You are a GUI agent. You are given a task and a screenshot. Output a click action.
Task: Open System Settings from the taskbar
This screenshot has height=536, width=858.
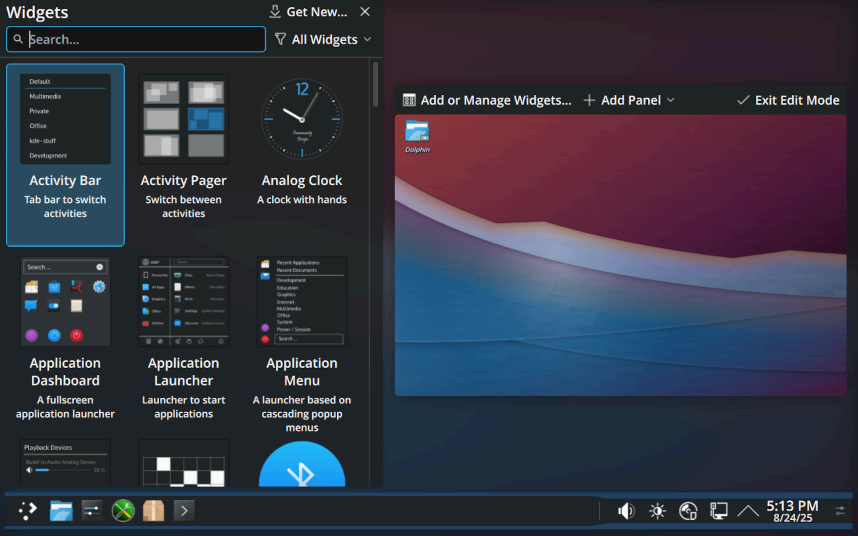(92, 511)
